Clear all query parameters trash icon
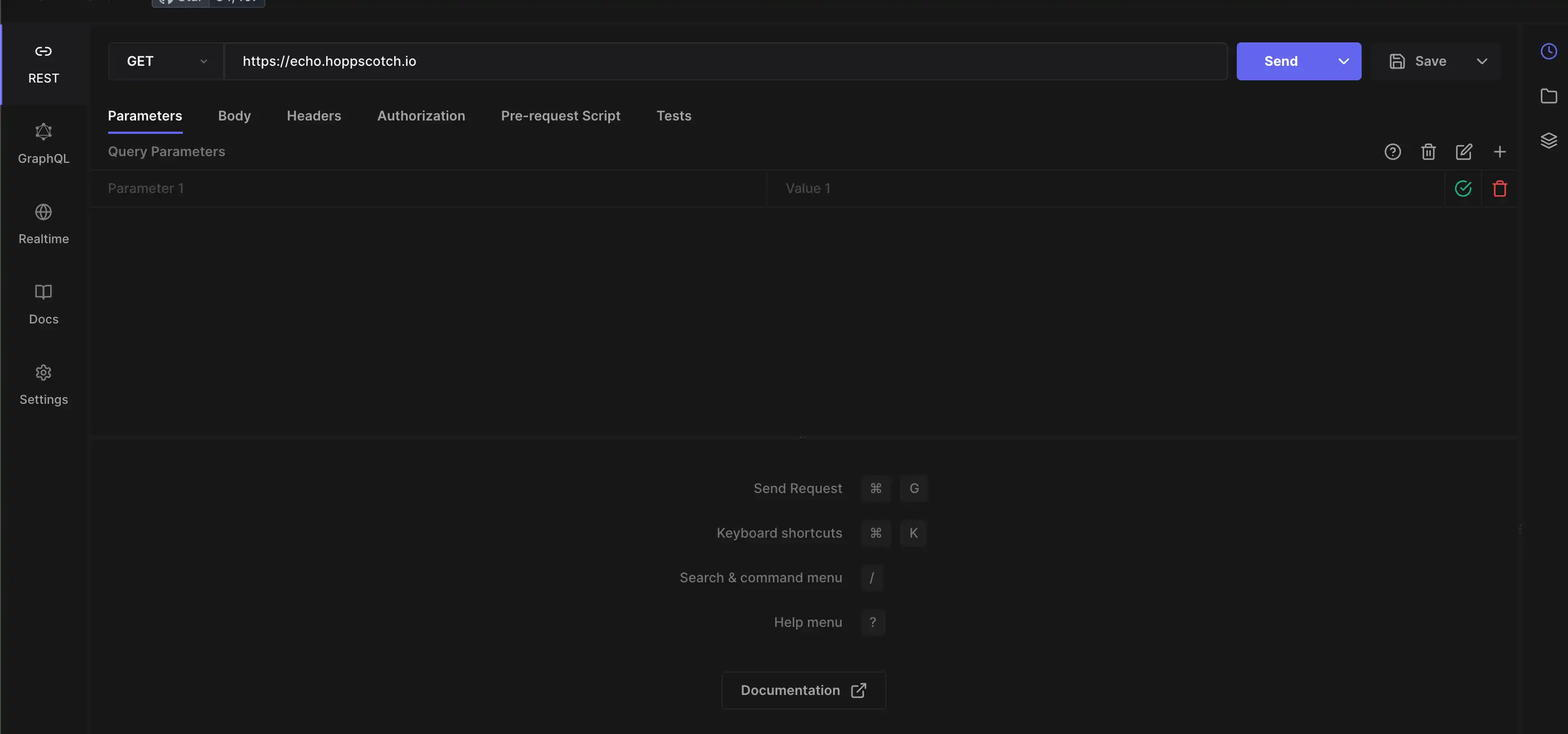Image resolution: width=1568 pixels, height=734 pixels. tap(1428, 152)
